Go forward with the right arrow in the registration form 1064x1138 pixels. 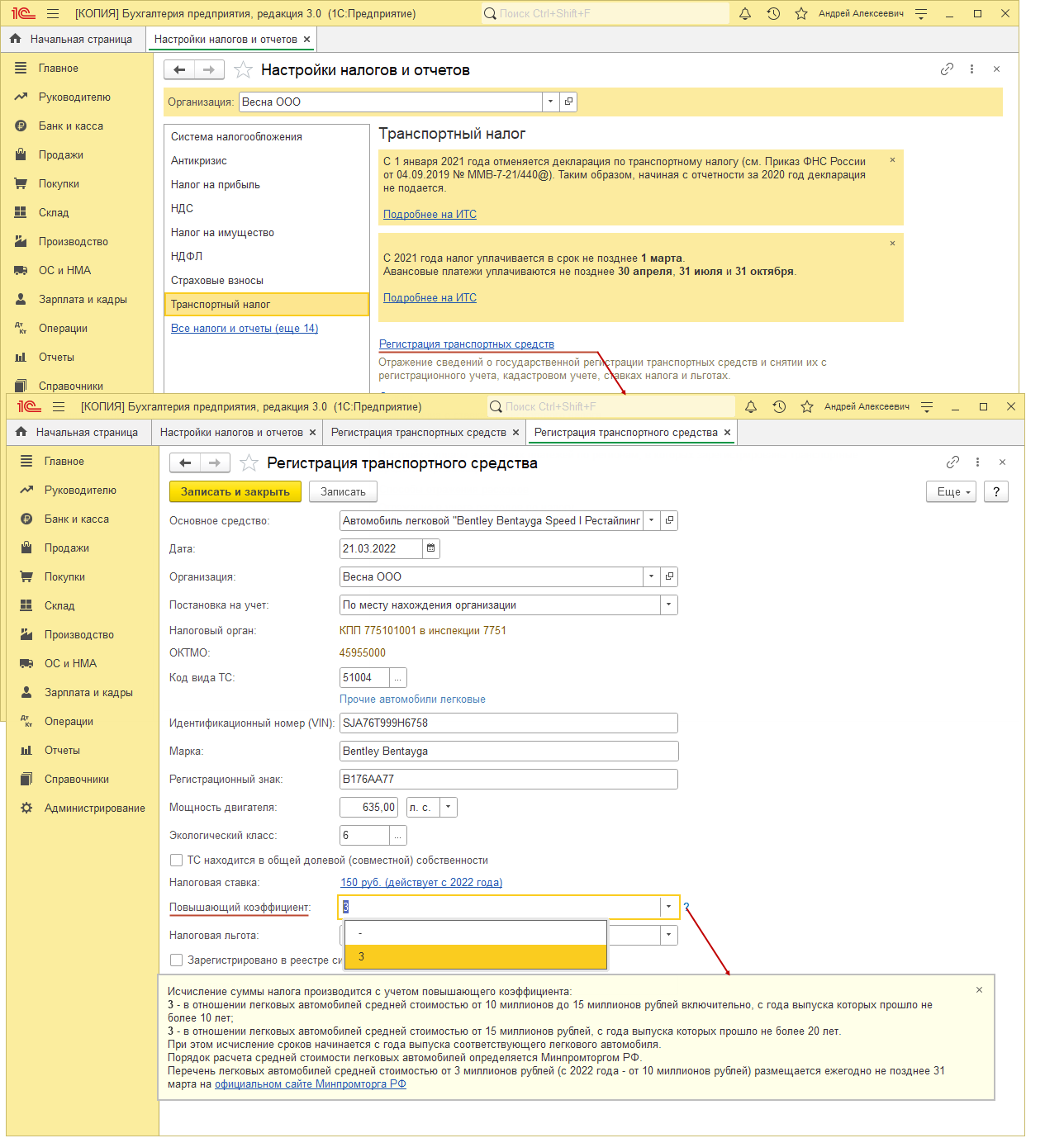pyautogui.click(x=215, y=463)
